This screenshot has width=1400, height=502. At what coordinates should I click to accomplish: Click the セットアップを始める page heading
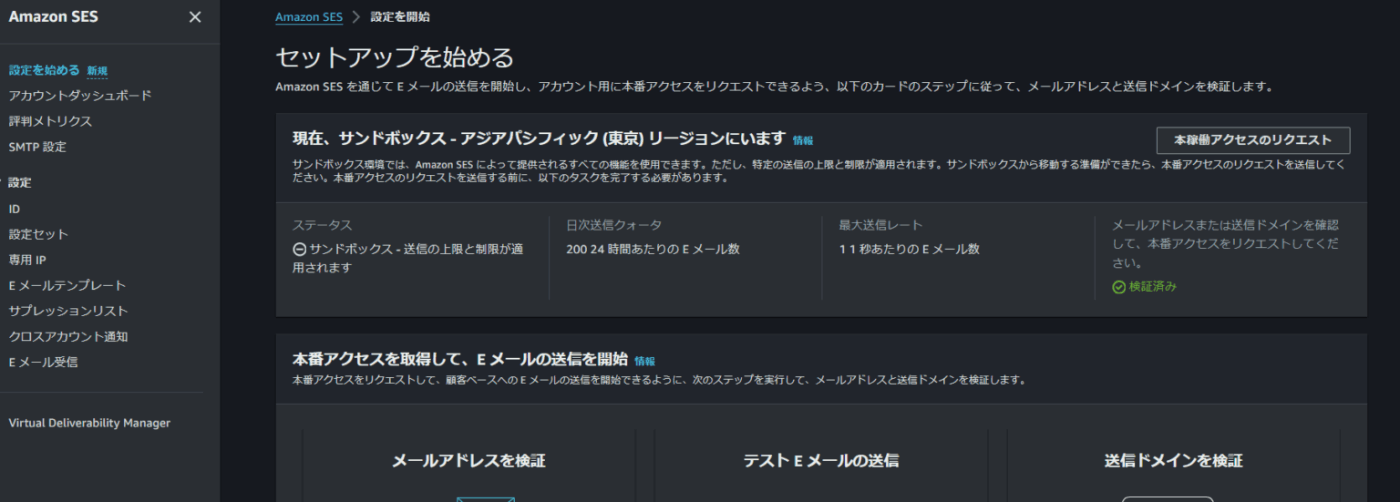coord(394,57)
